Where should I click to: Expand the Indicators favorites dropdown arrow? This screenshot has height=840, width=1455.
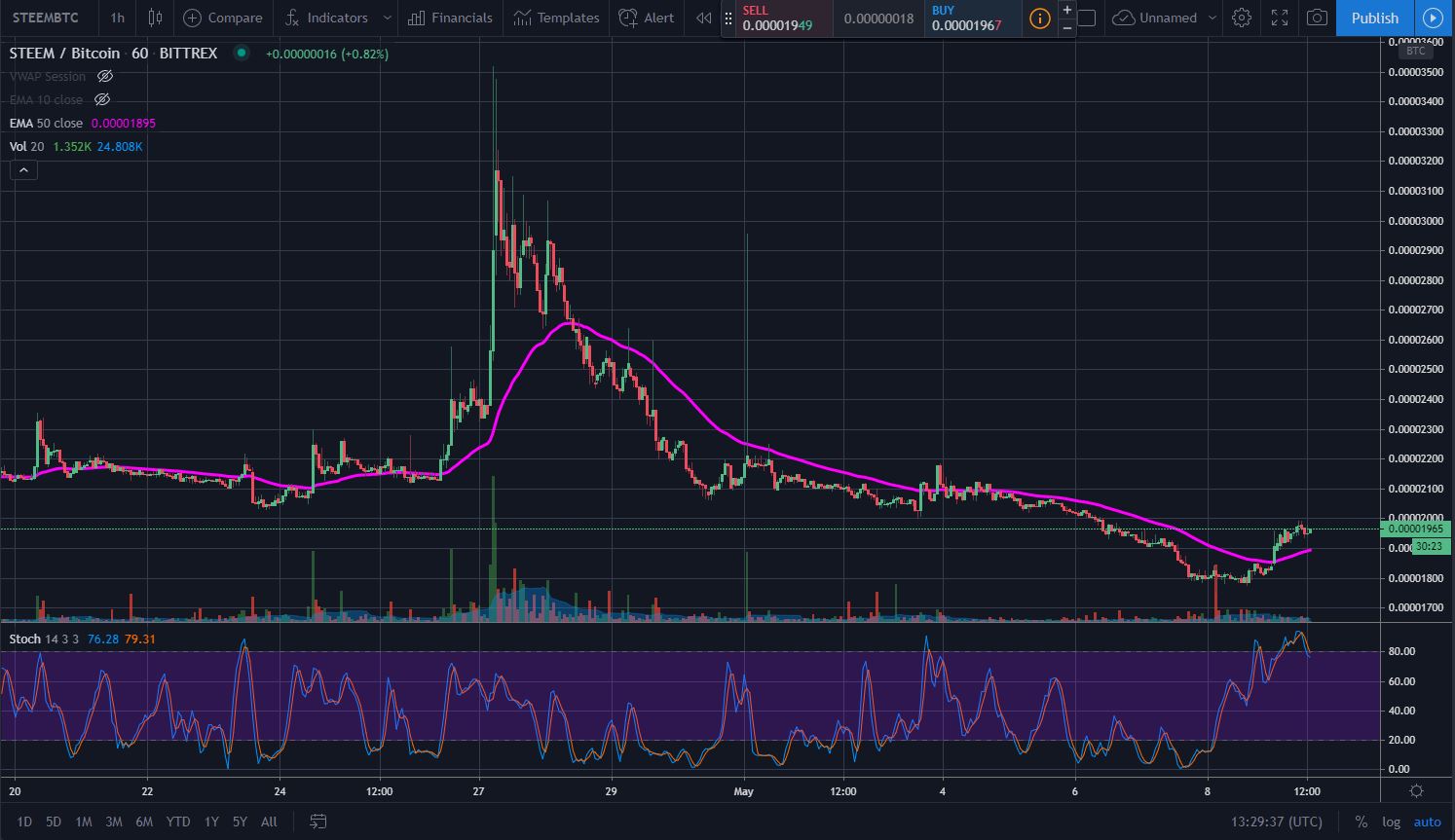(x=388, y=18)
